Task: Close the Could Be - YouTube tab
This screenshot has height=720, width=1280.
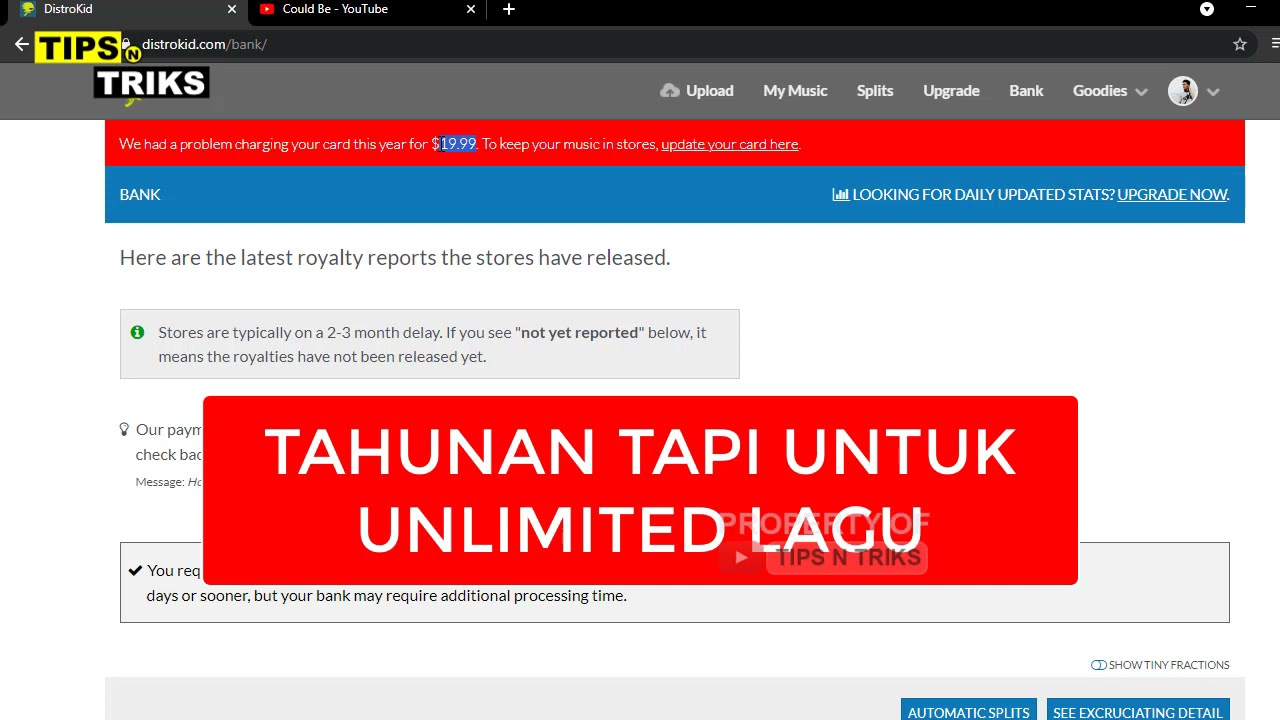Action: click(472, 9)
